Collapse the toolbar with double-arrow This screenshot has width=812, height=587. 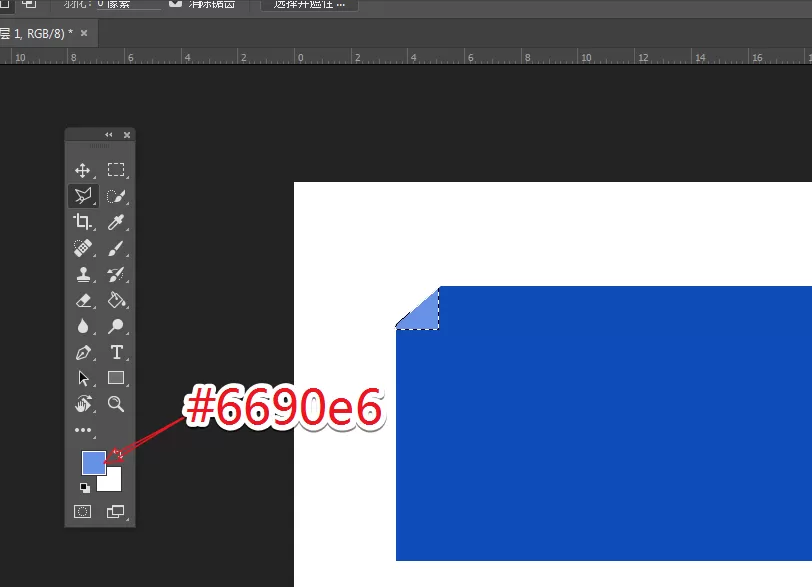(x=109, y=135)
